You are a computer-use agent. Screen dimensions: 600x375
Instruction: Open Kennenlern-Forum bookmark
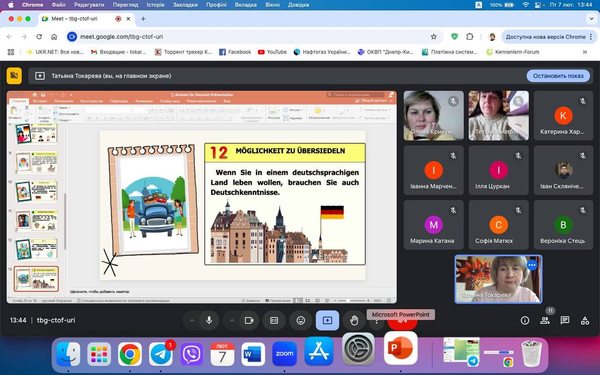pos(513,52)
